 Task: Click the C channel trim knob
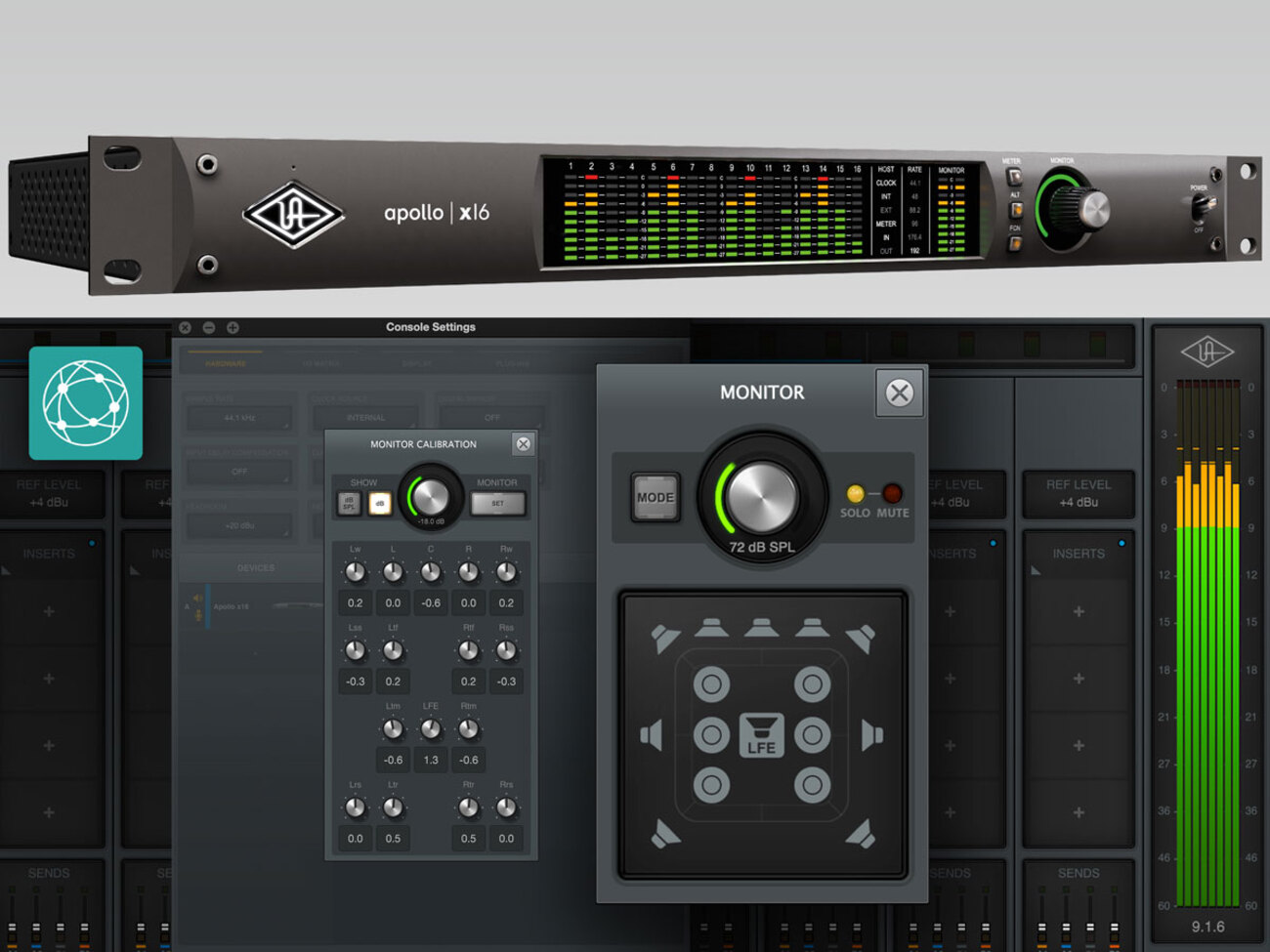431,572
